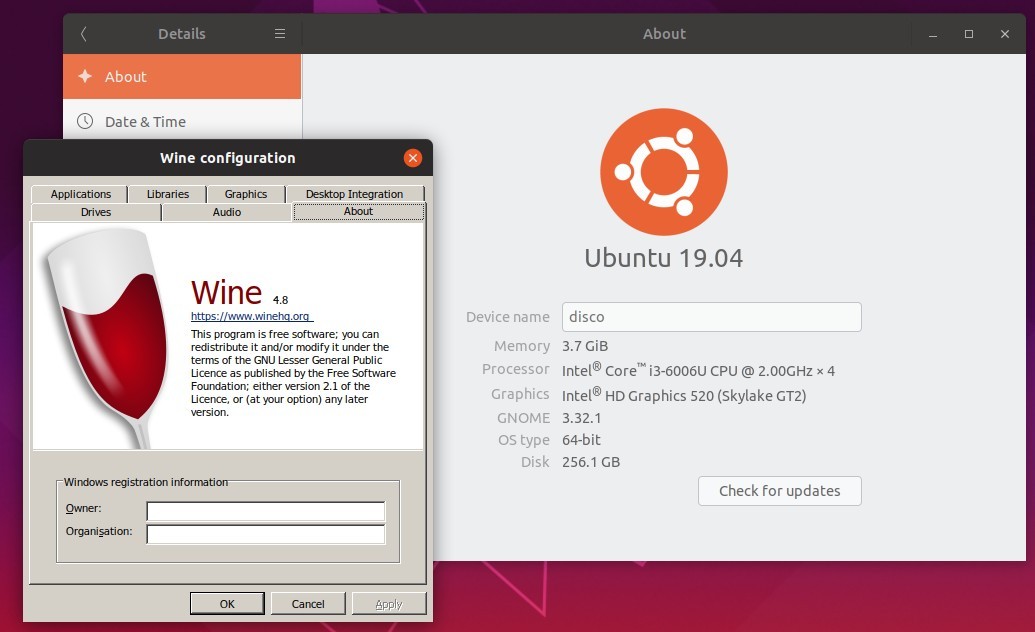Viewport: 1035px width, 632px height.
Task: Switch to the Audio tab
Action: pos(226,212)
